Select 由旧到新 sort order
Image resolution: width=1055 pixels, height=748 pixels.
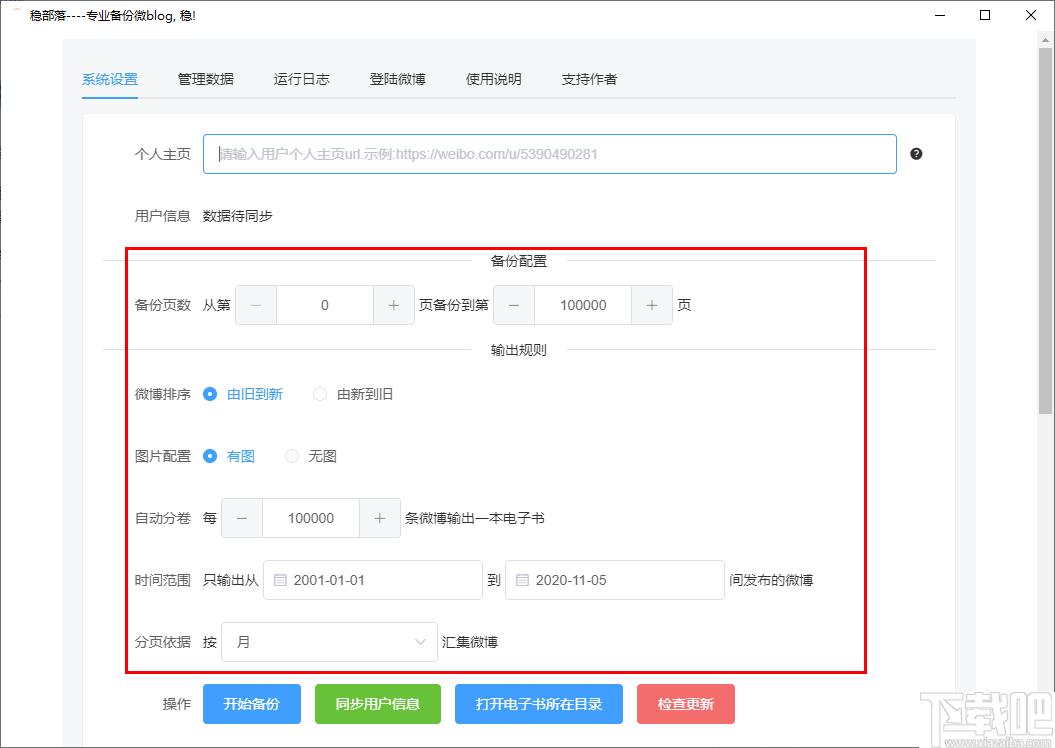pyautogui.click(x=243, y=394)
